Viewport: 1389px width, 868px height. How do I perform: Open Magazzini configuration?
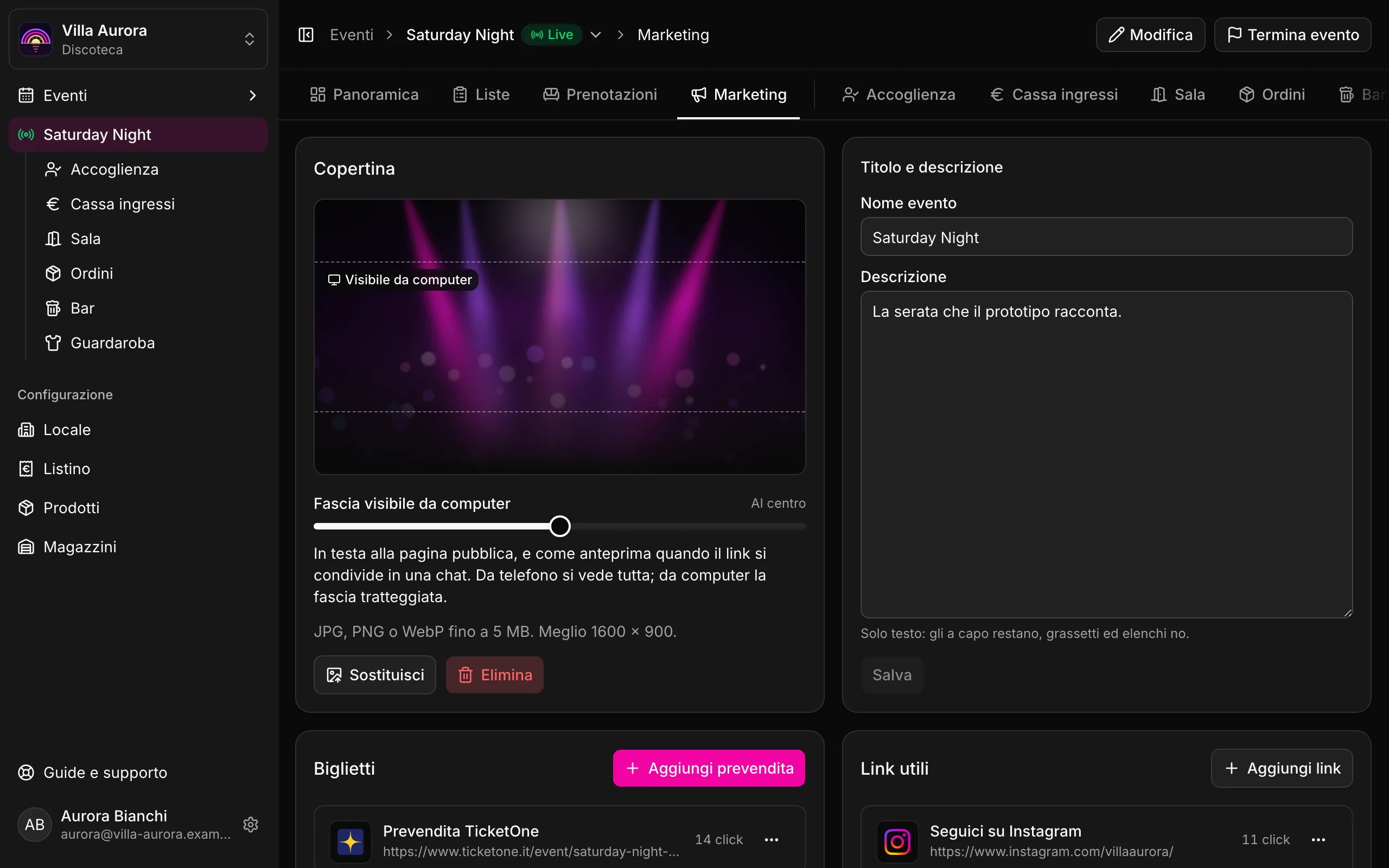click(x=138, y=546)
